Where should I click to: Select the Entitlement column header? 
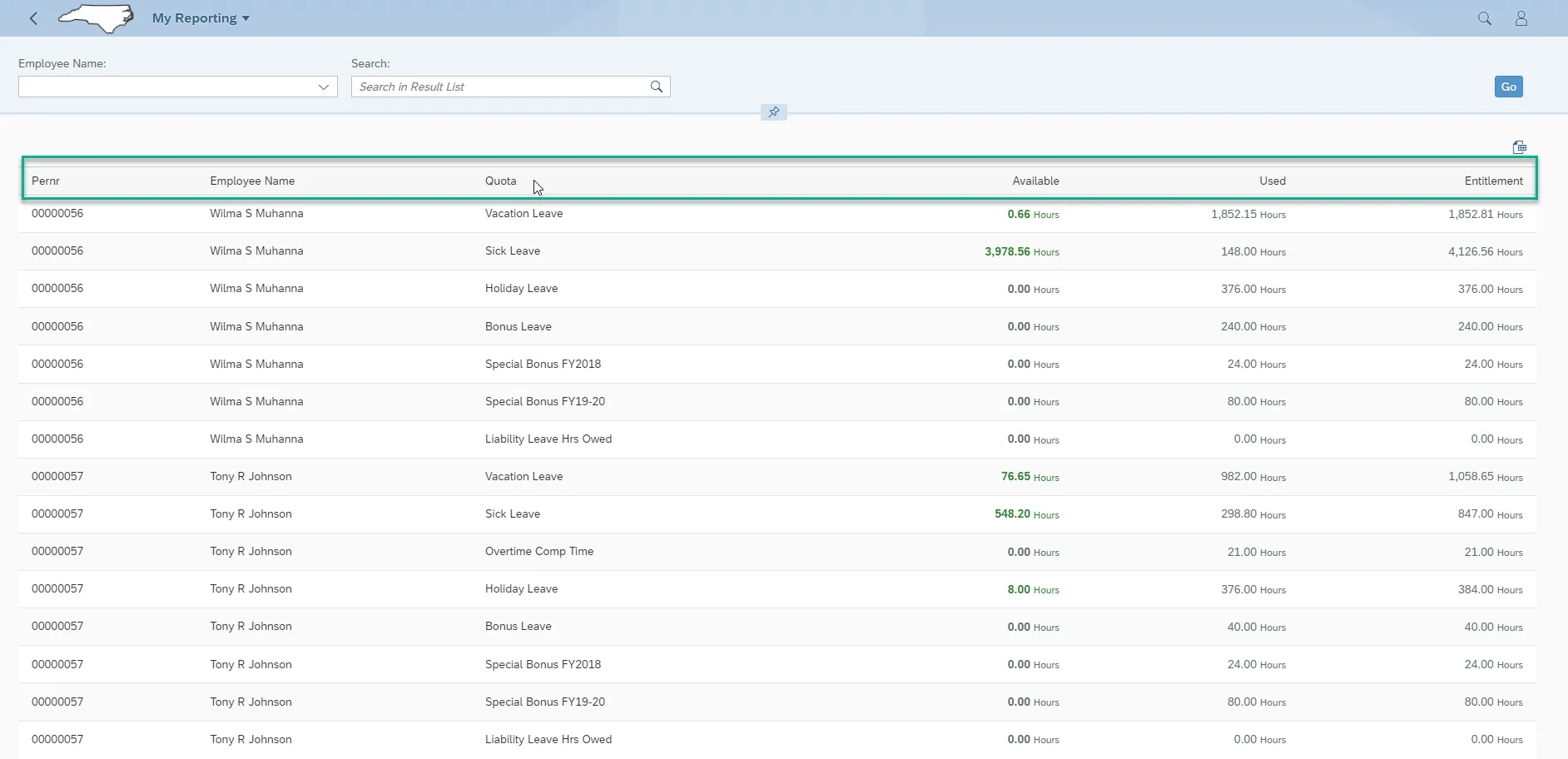click(1493, 181)
